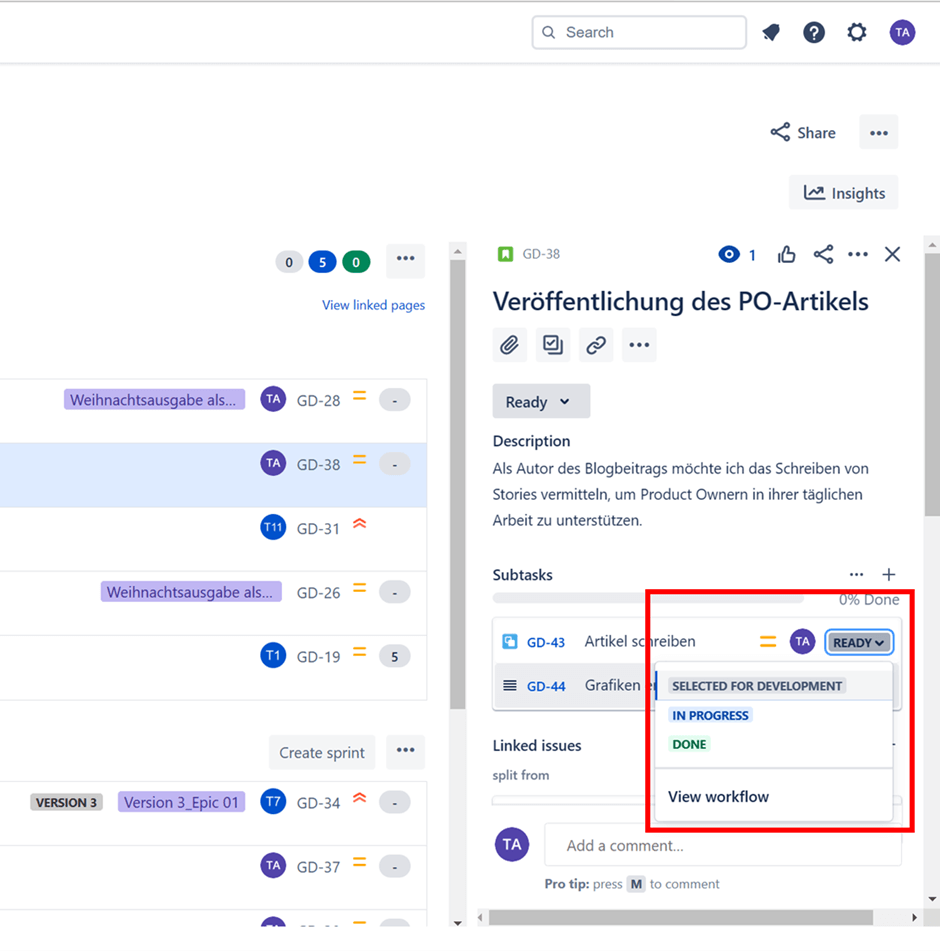The width and height of the screenshot is (940, 951).
Task: Click the help question mark icon
Action: coord(814,33)
